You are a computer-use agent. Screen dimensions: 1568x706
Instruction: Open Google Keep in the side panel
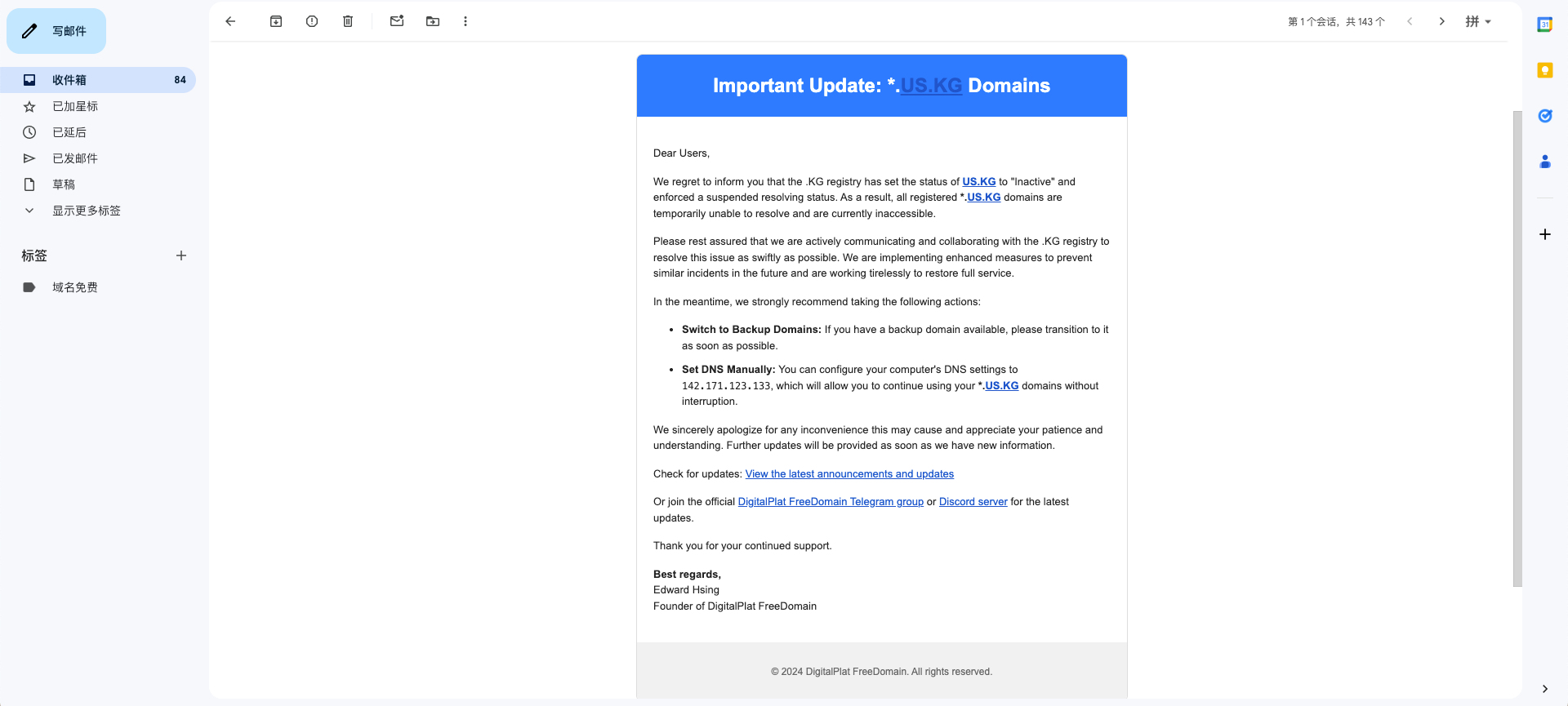(x=1544, y=71)
